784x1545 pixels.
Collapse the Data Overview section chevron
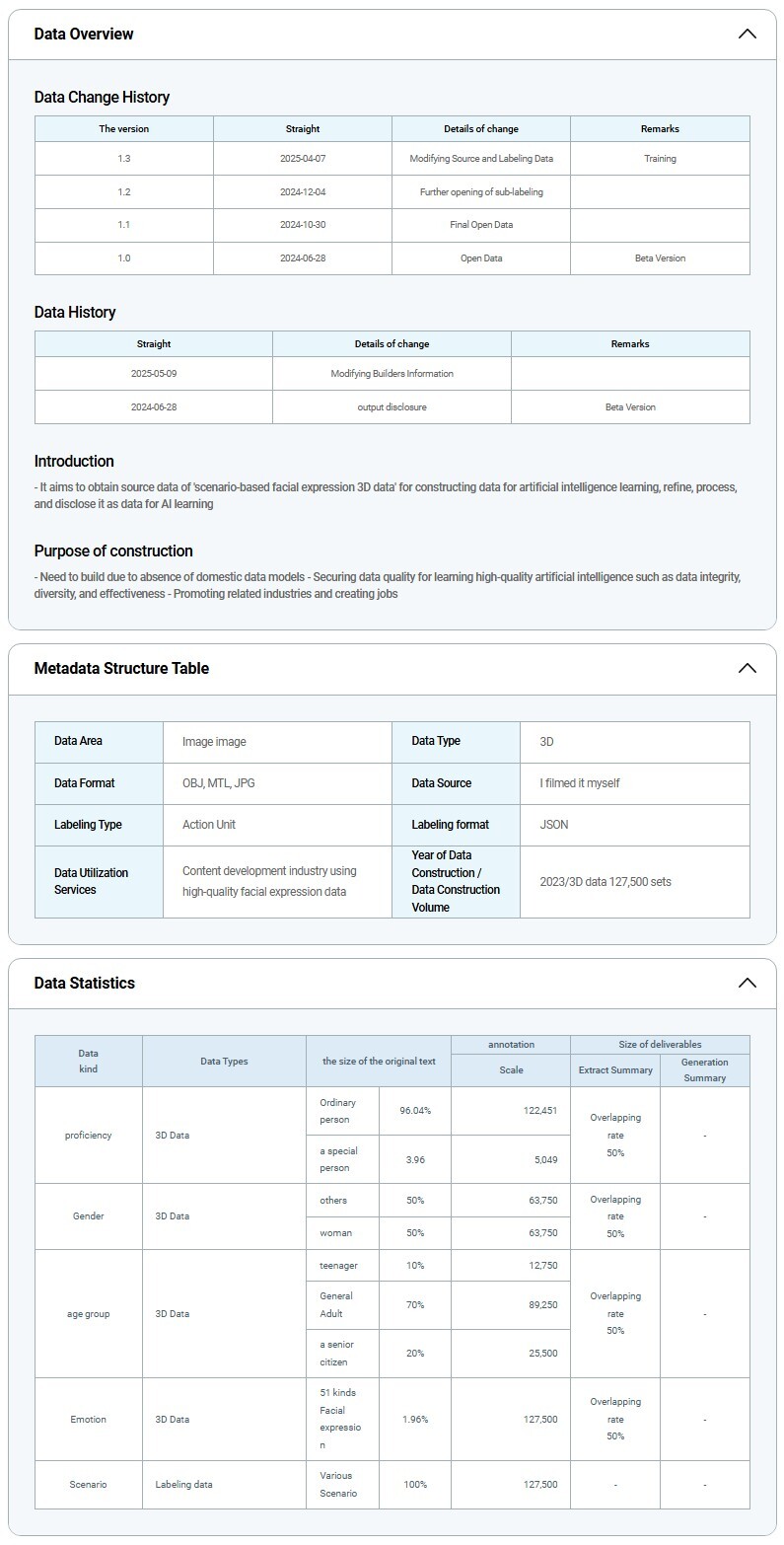click(747, 35)
